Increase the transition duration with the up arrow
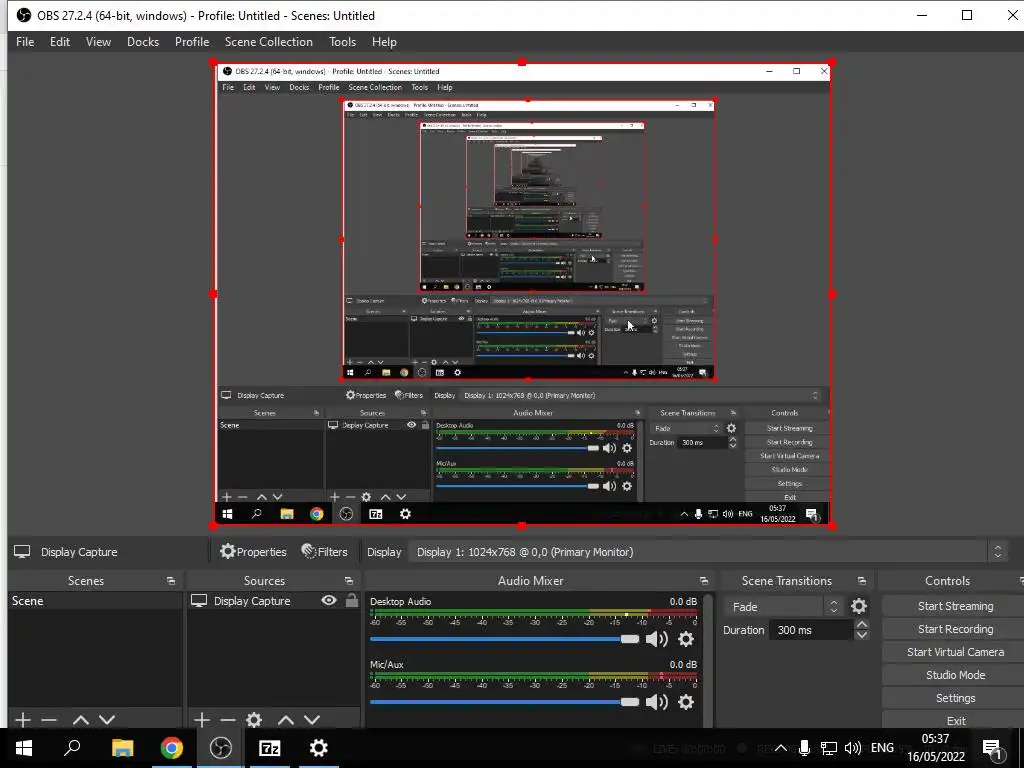Image resolution: width=1024 pixels, height=768 pixels. pos(861,625)
